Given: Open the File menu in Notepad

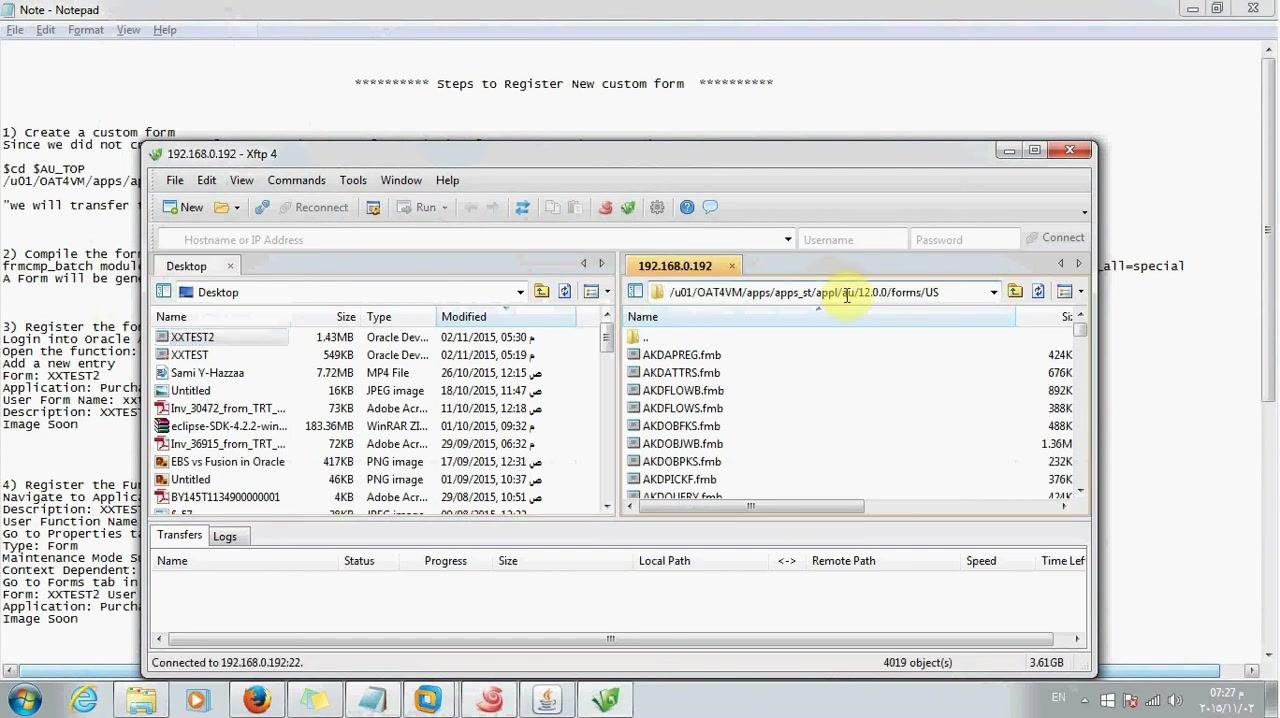Looking at the screenshot, I should coord(15,30).
